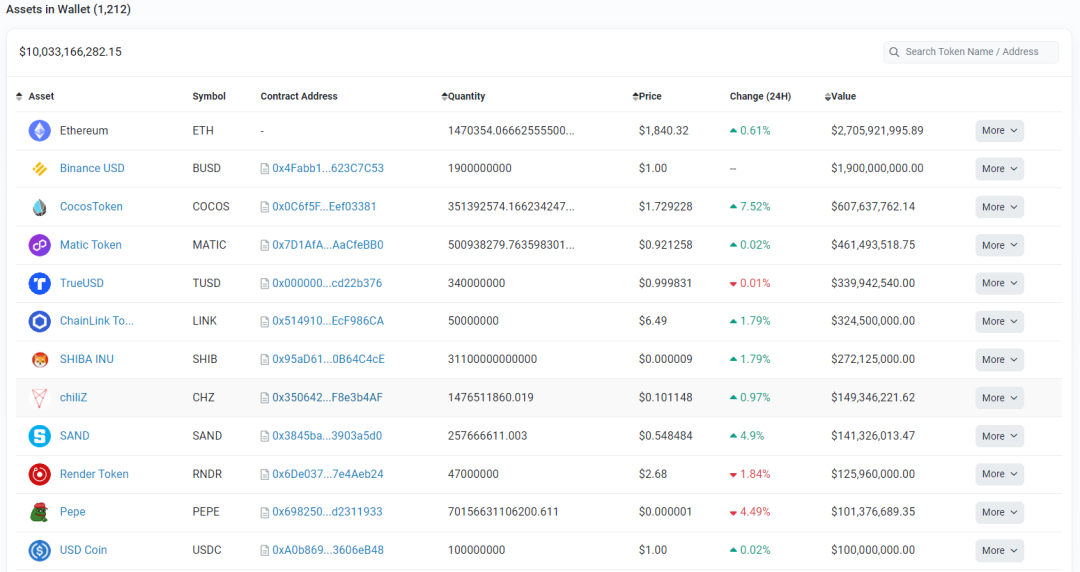Open contract address 0x698250...d2311933
1080x572 pixels.
(x=327, y=512)
